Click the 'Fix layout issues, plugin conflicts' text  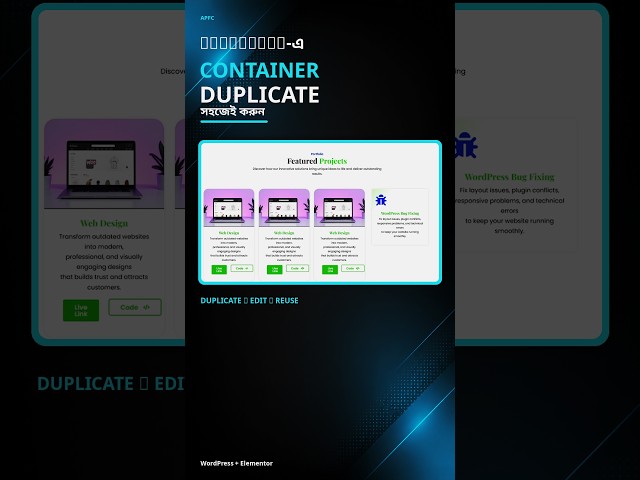pos(509,190)
